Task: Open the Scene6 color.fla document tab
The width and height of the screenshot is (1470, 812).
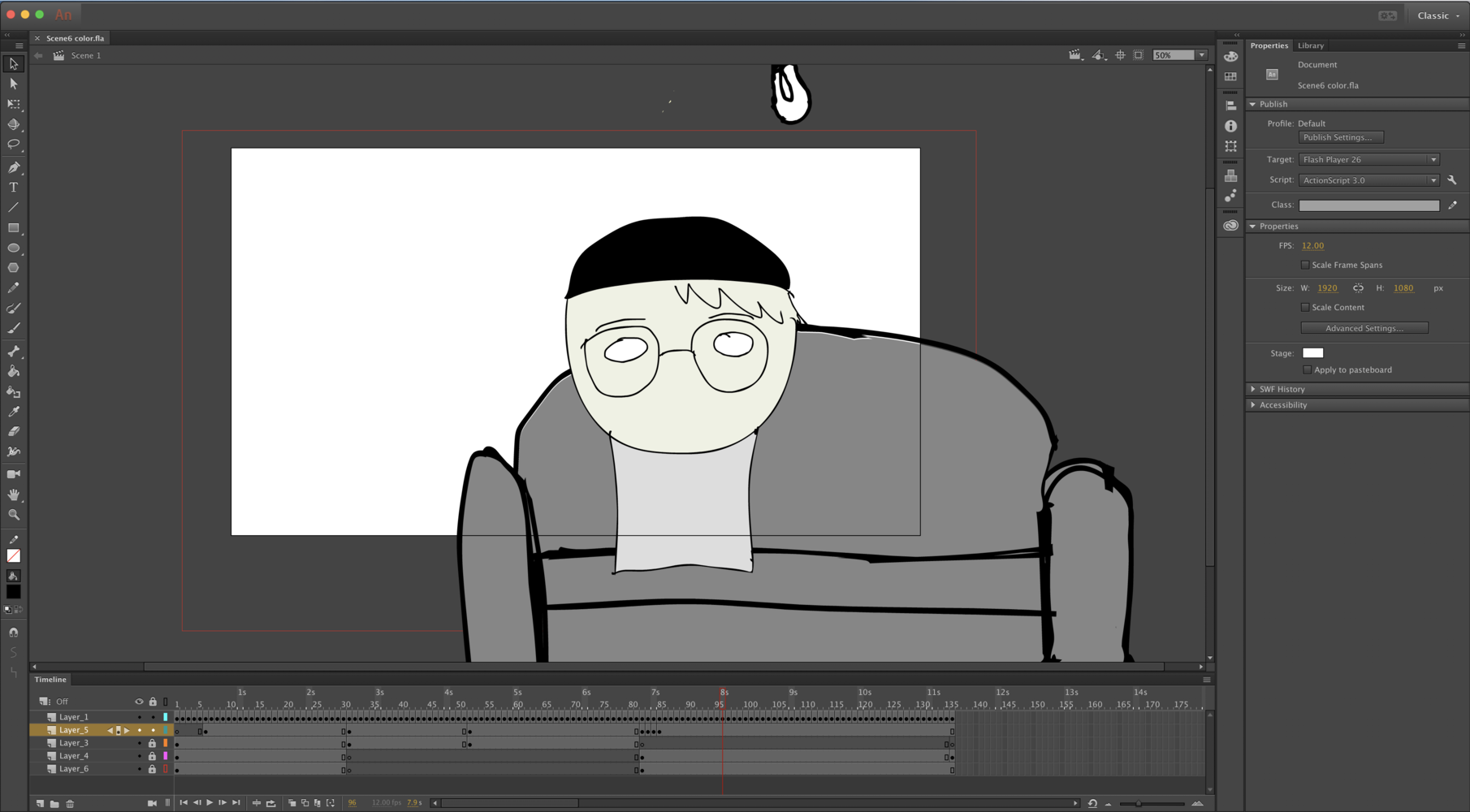Action: tap(75, 38)
